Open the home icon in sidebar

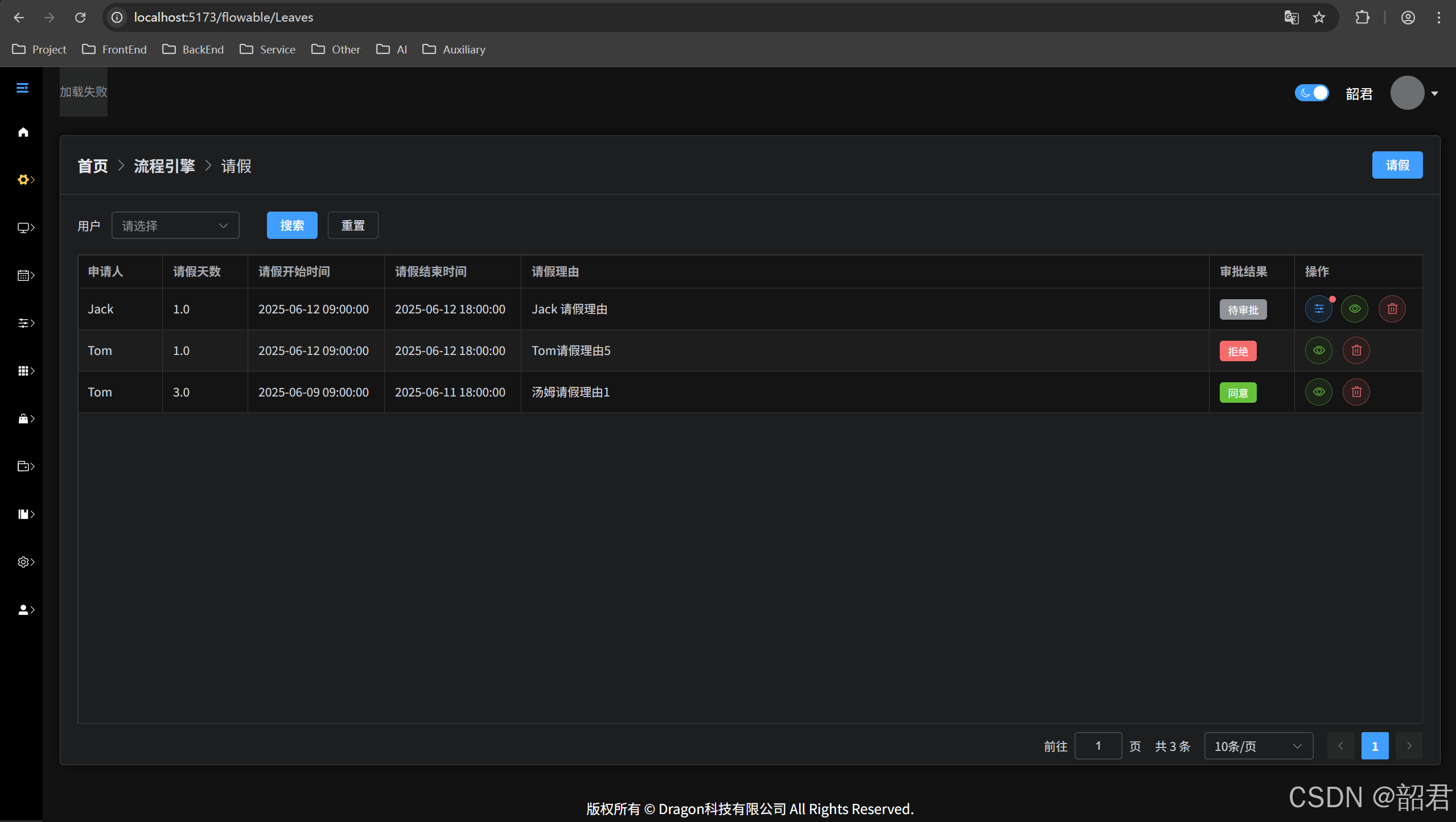click(23, 133)
